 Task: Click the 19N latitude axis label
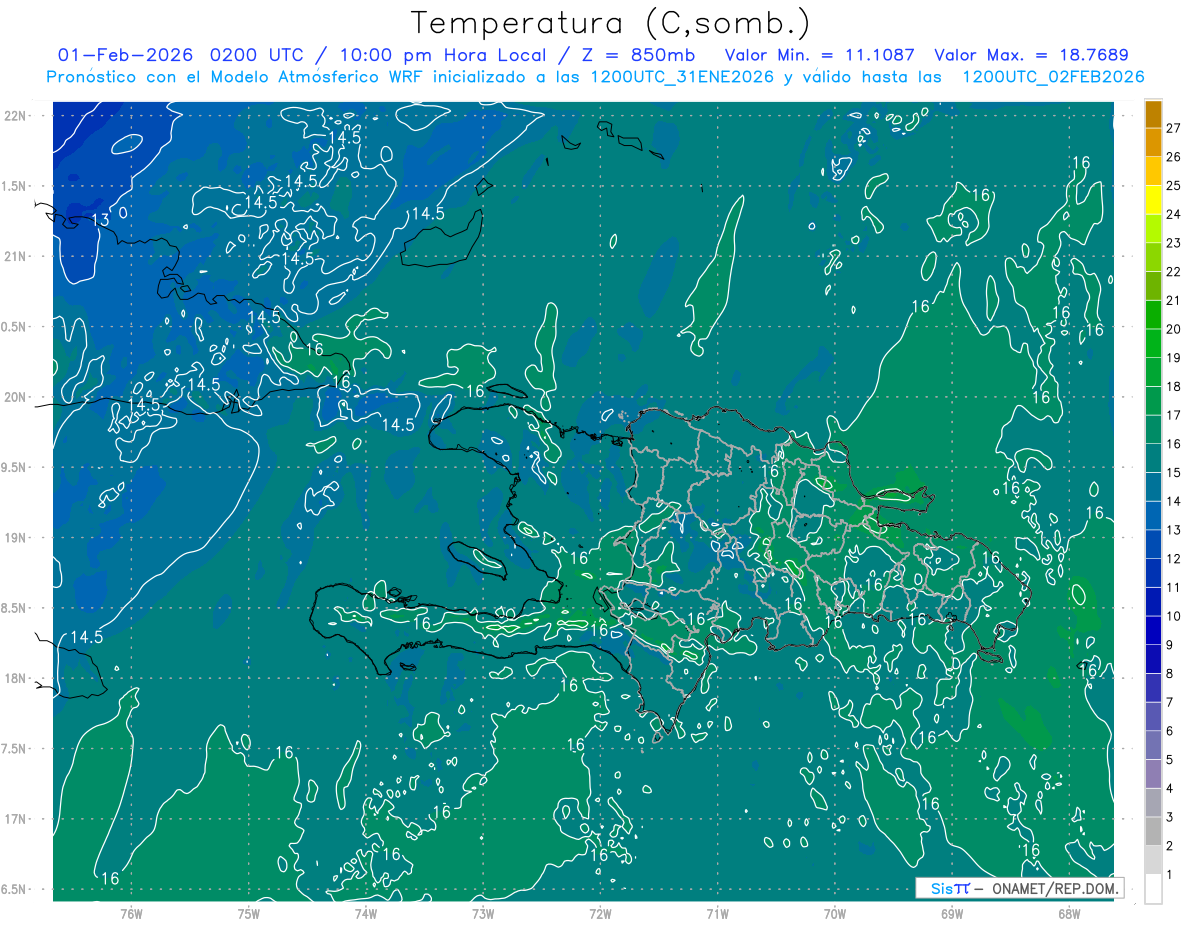[x=14, y=538]
